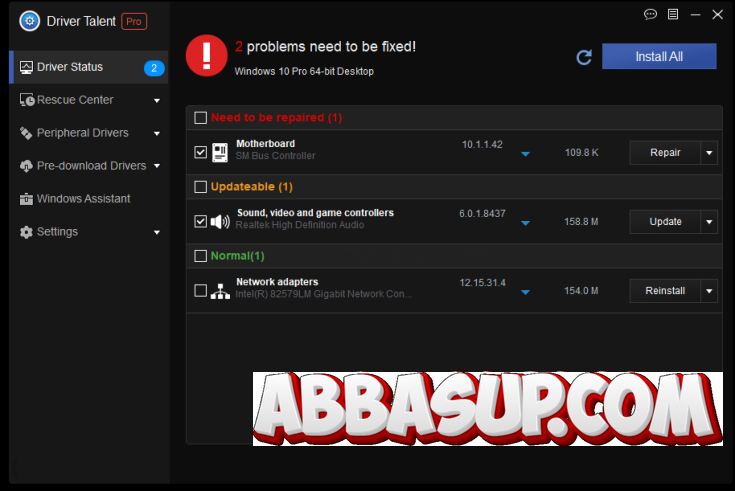Click the SM Bus Controller text
The width and height of the screenshot is (735, 491).
pos(275,156)
